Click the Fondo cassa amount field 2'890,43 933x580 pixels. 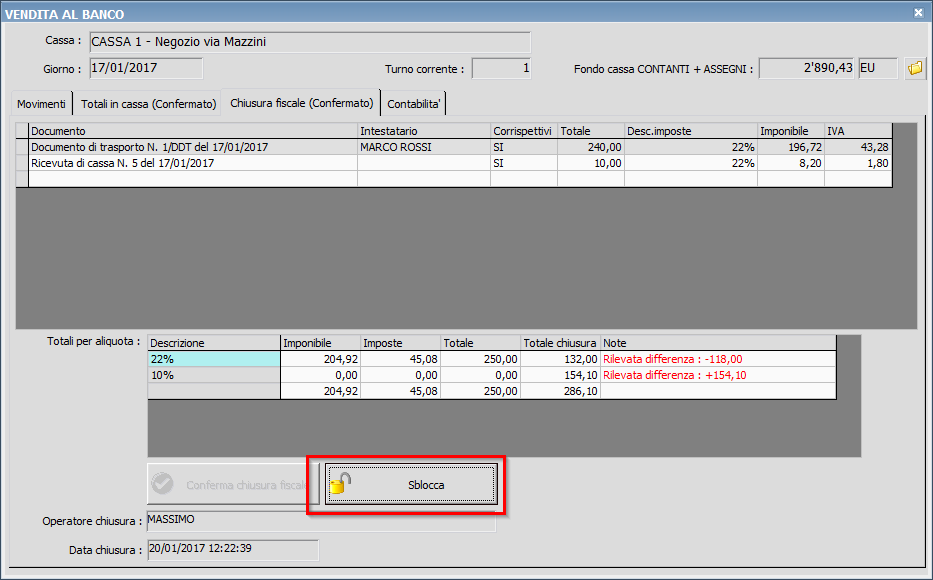pyautogui.click(x=807, y=68)
